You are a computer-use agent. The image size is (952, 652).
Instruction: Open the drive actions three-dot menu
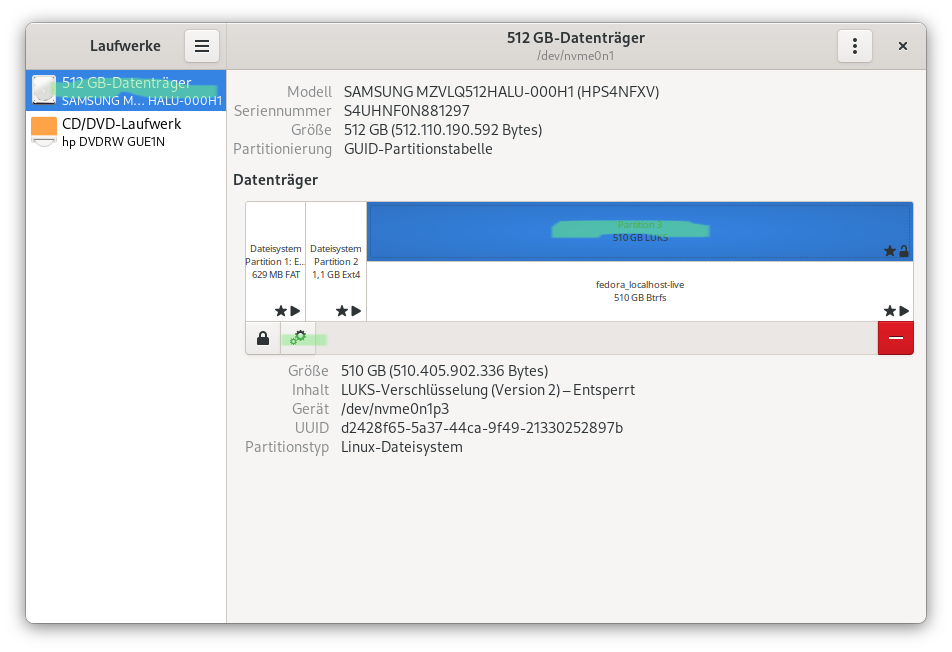coord(855,46)
